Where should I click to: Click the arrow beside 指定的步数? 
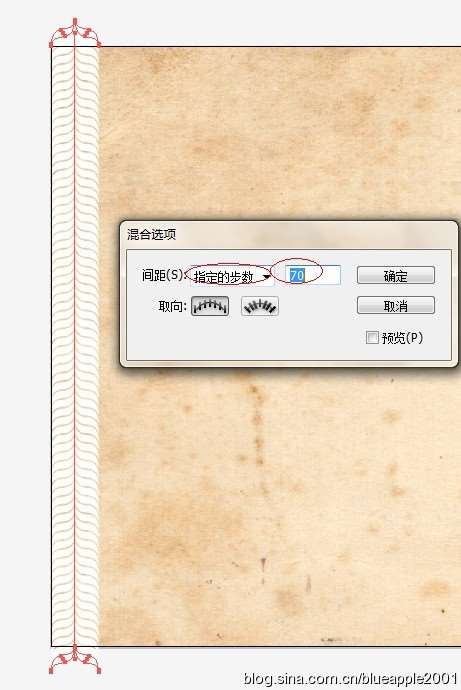point(267,277)
